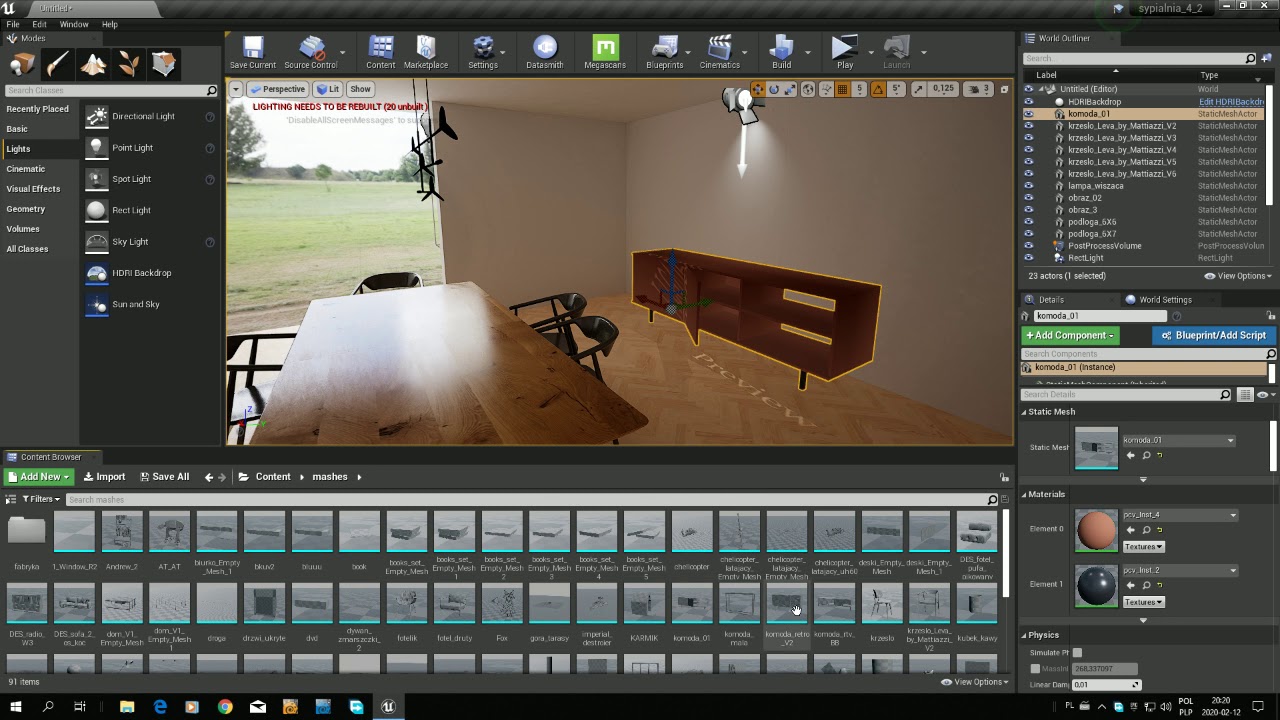
Task: Toggle world/local coordinate space globe icon
Action: coord(808,89)
